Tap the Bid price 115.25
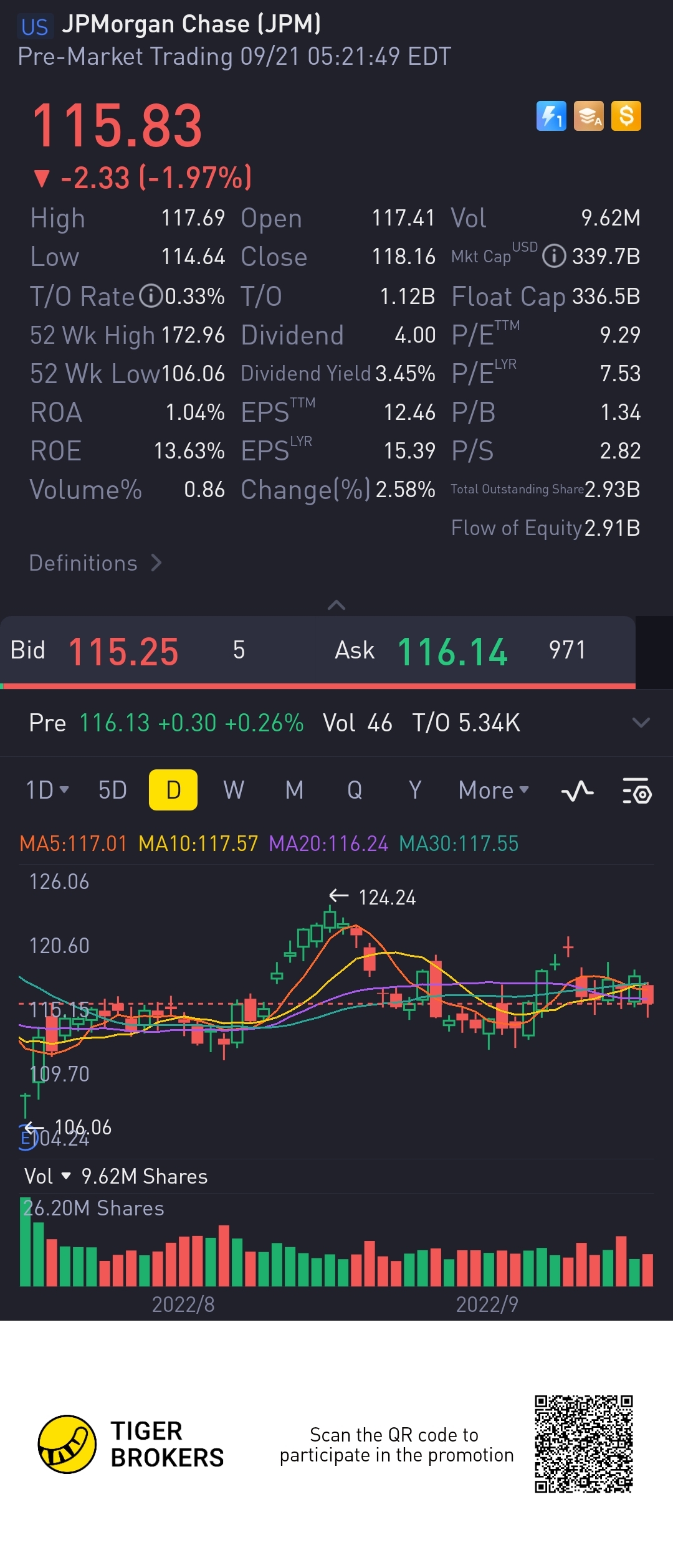Screen dimensions: 673x1568 pyautogui.click(x=123, y=652)
